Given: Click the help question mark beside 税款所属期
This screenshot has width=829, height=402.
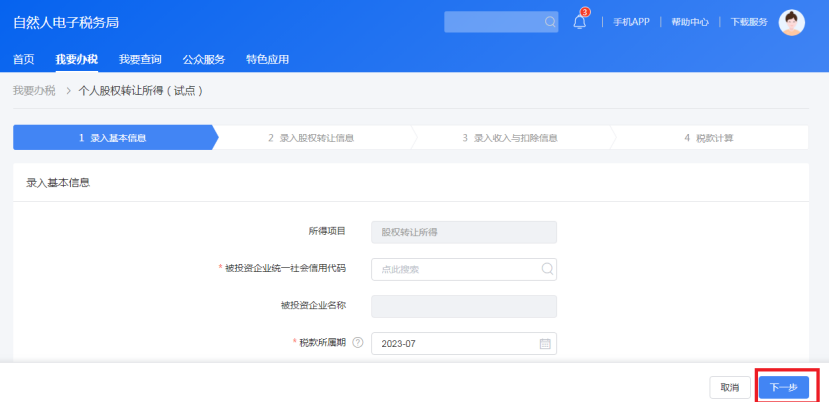Looking at the screenshot, I should 357,343.
